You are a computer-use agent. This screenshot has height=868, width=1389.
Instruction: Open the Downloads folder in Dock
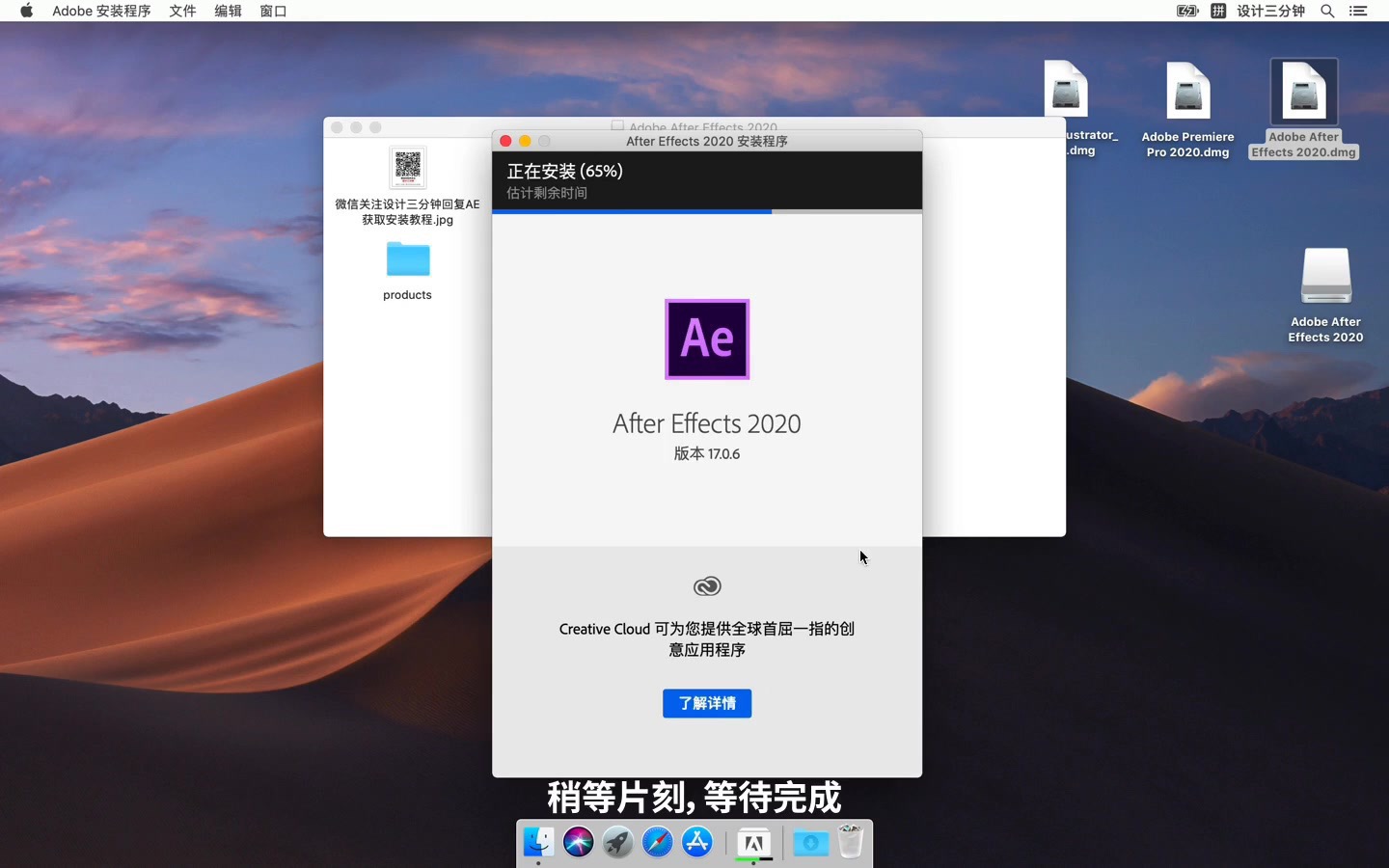810,843
